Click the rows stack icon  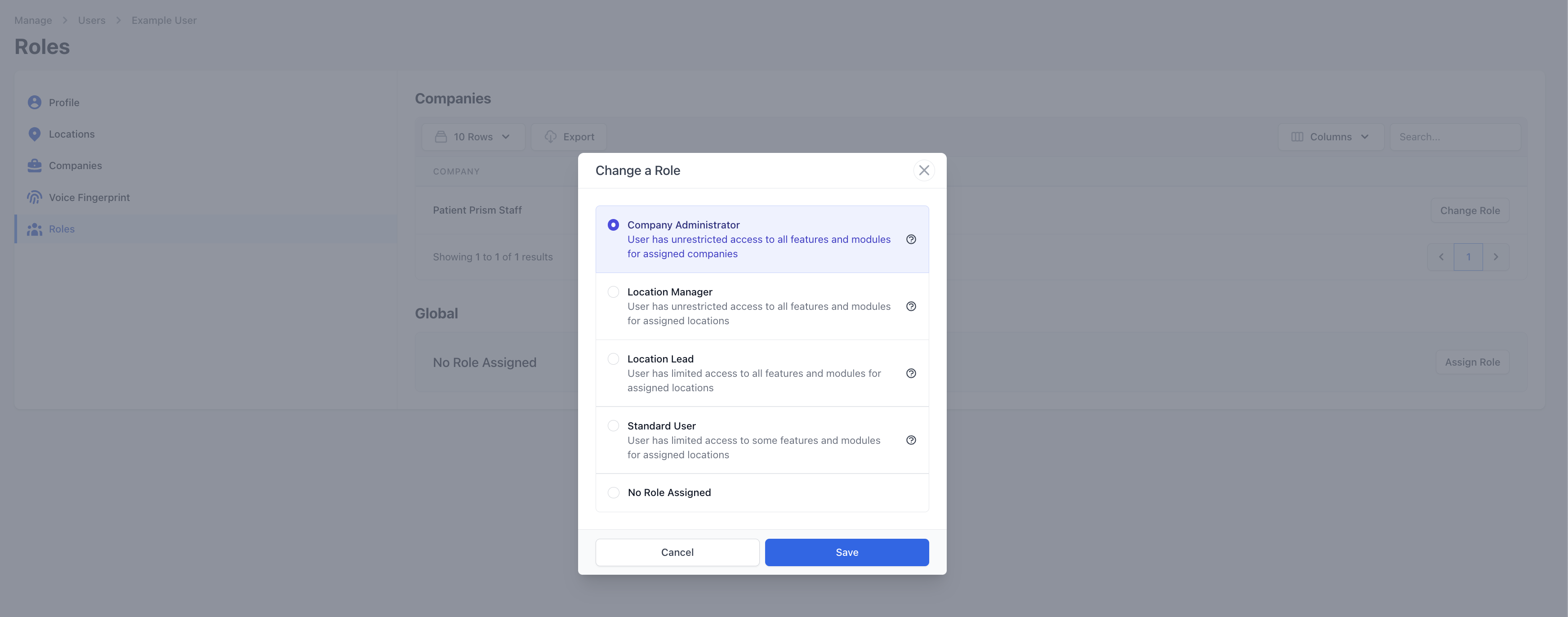tap(441, 137)
